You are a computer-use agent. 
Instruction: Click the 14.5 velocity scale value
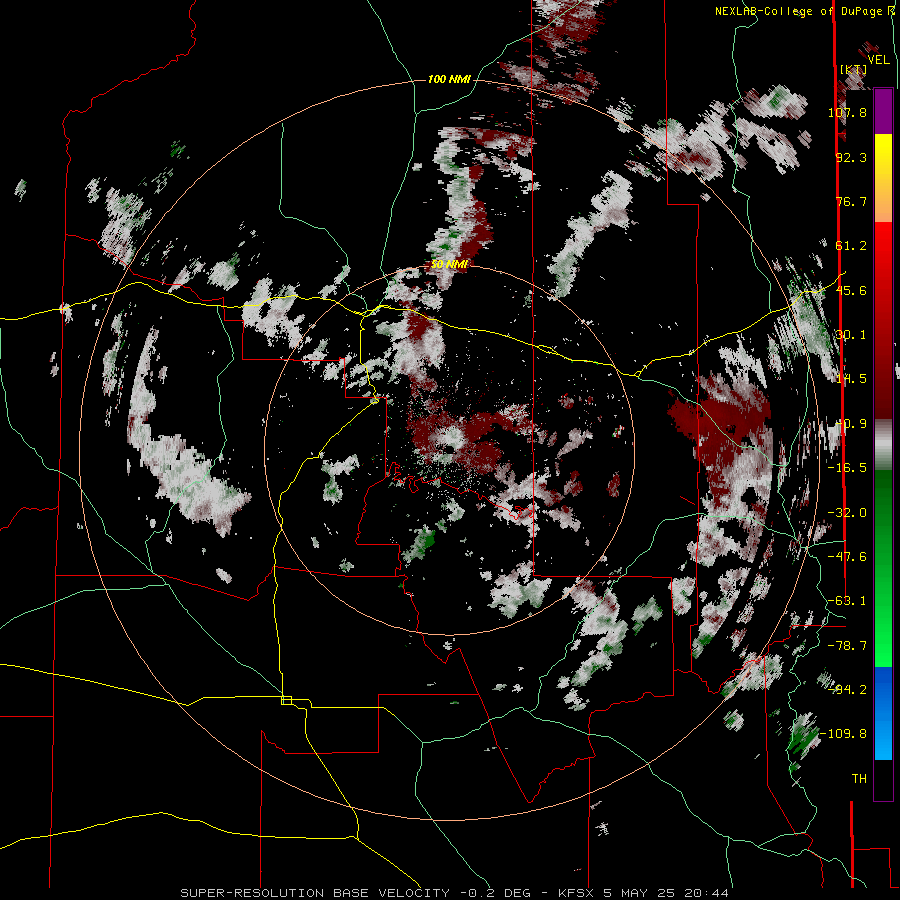tap(851, 379)
